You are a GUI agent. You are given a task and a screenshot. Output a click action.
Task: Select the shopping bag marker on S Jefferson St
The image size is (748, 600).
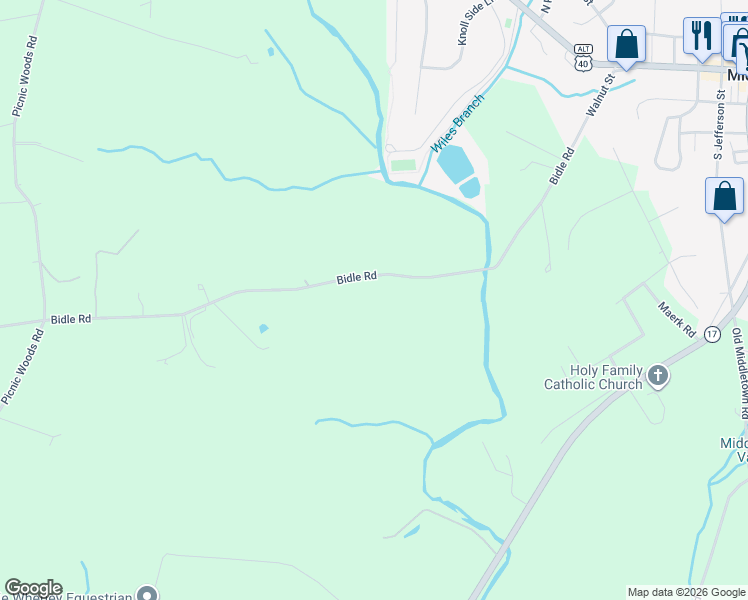(x=724, y=198)
